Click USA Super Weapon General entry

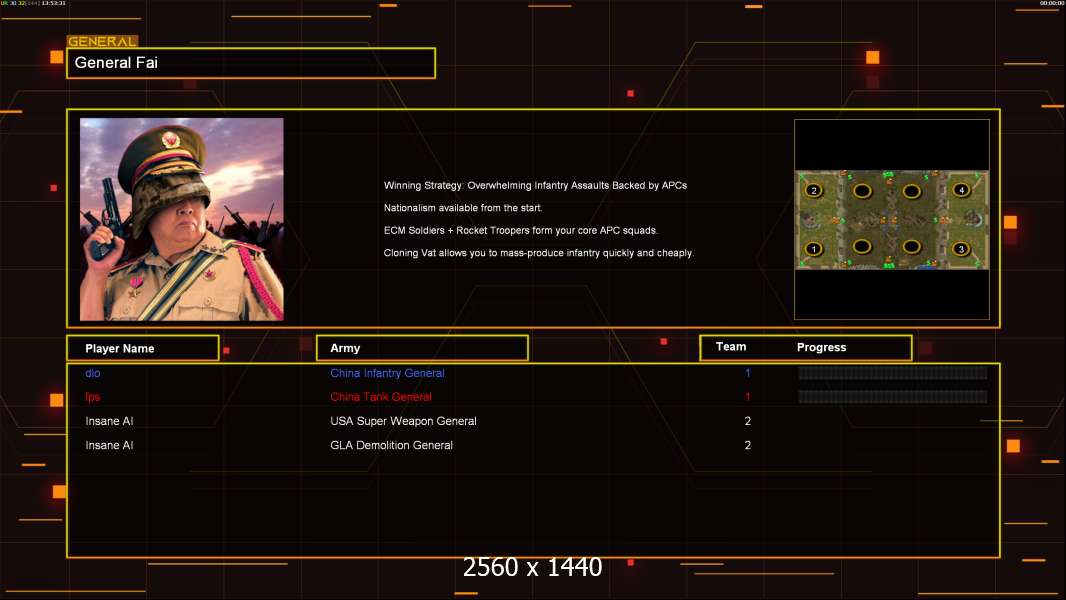pyautogui.click(x=403, y=421)
